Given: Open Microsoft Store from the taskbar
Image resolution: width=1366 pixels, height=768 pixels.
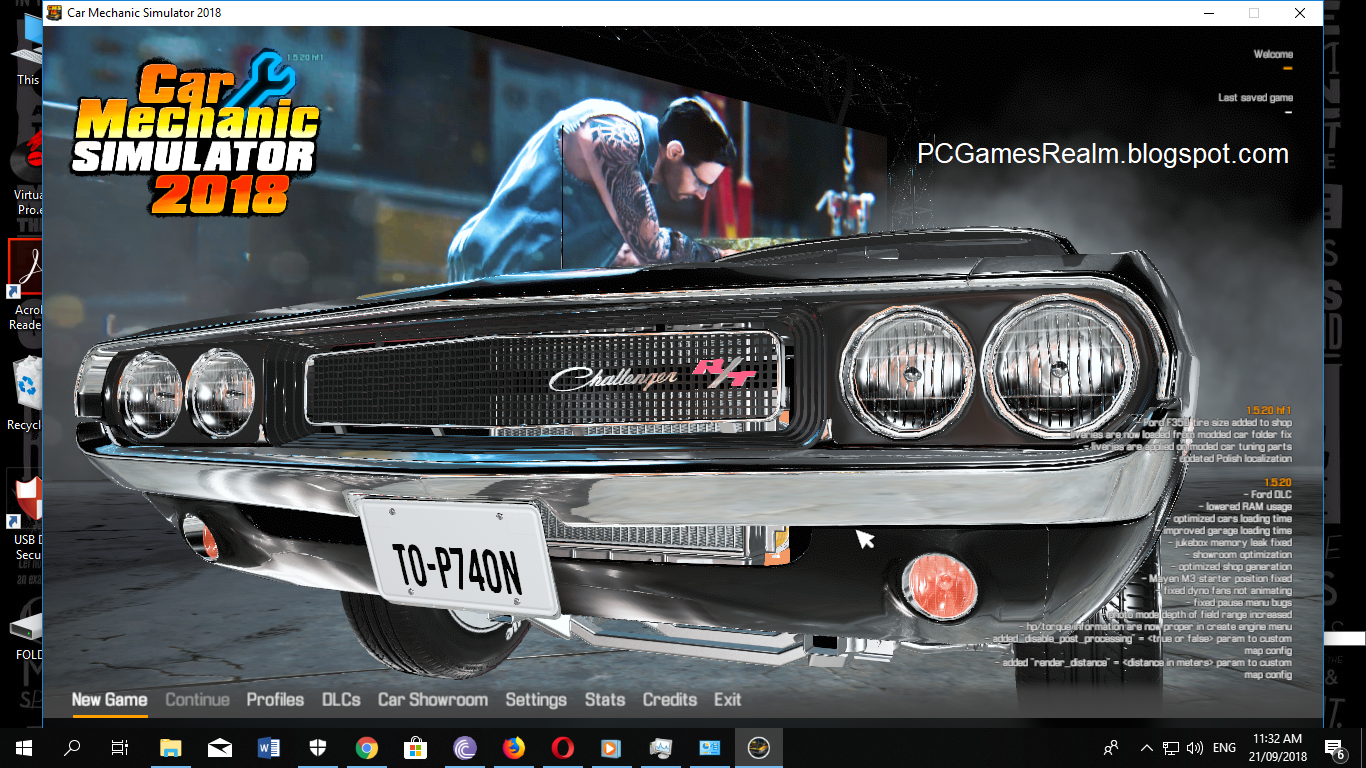Looking at the screenshot, I should point(415,748).
